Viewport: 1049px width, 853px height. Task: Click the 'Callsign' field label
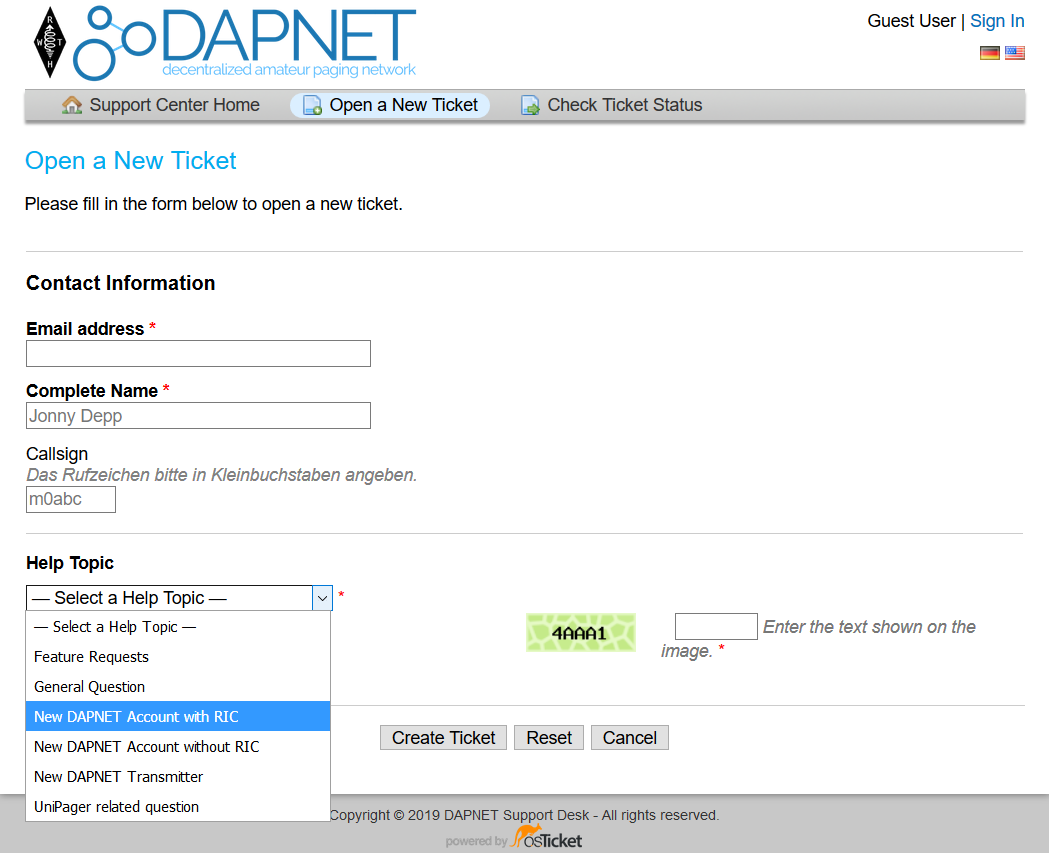click(57, 454)
